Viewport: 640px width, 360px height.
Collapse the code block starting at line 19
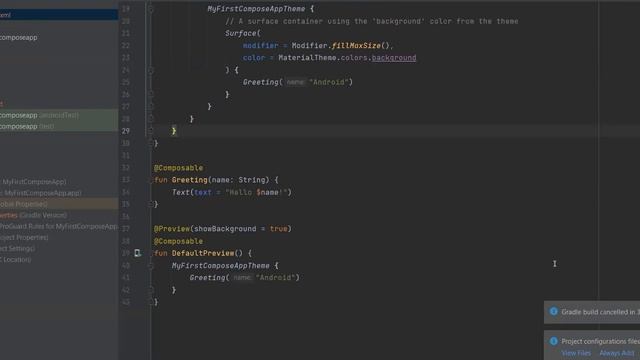[x=150, y=9]
